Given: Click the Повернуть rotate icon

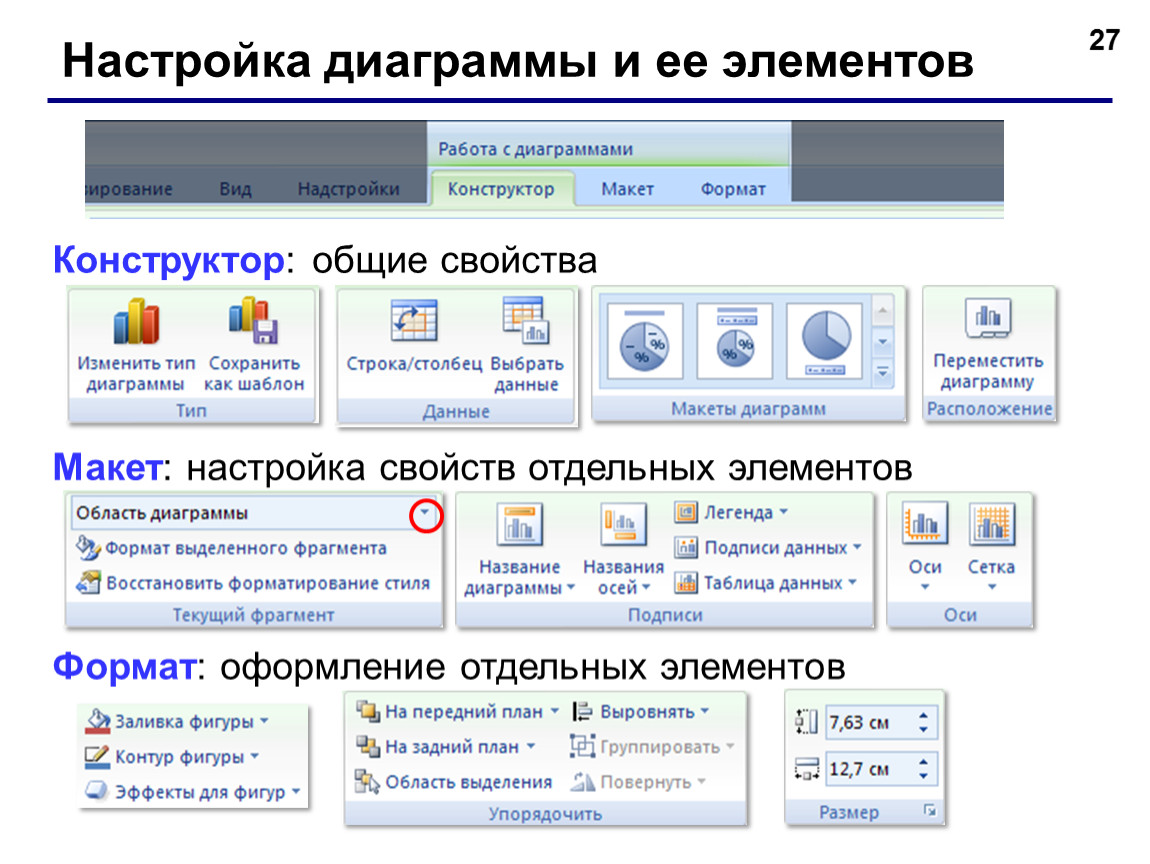Looking at the screenshot, I should [x=582, y=782].
